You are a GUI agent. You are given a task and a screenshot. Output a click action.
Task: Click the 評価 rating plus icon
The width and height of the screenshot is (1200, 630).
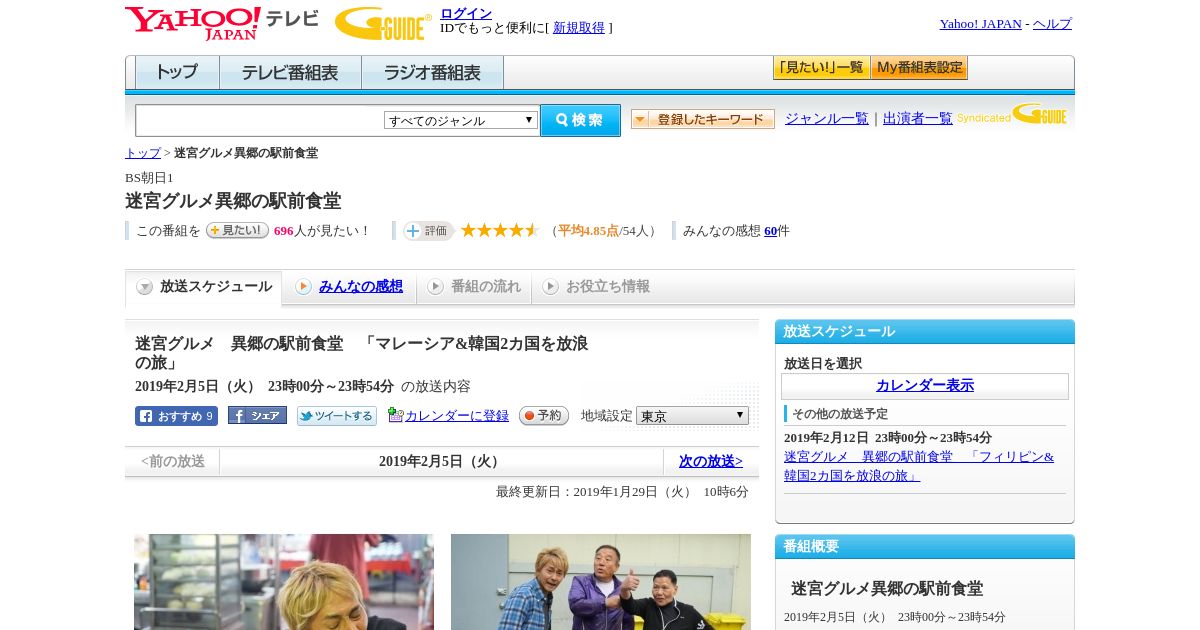point(428,231)
